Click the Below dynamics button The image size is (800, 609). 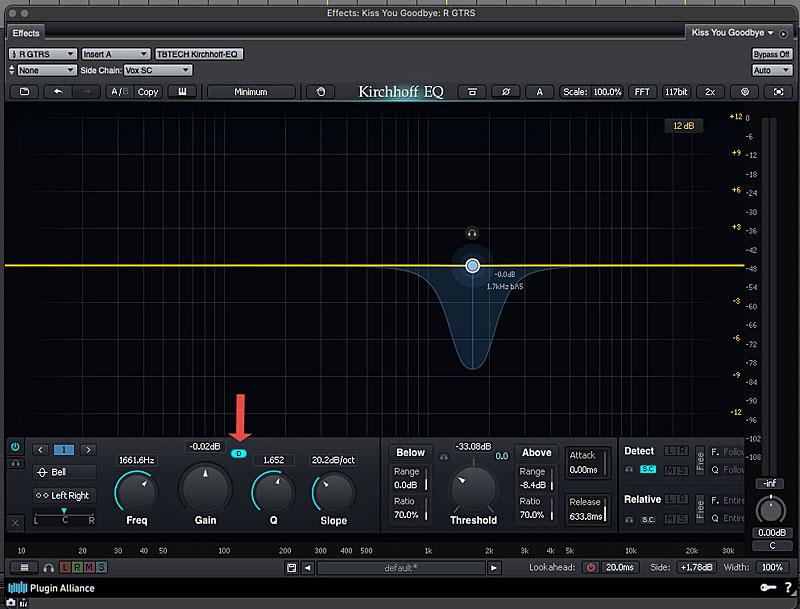coord(410,452)
